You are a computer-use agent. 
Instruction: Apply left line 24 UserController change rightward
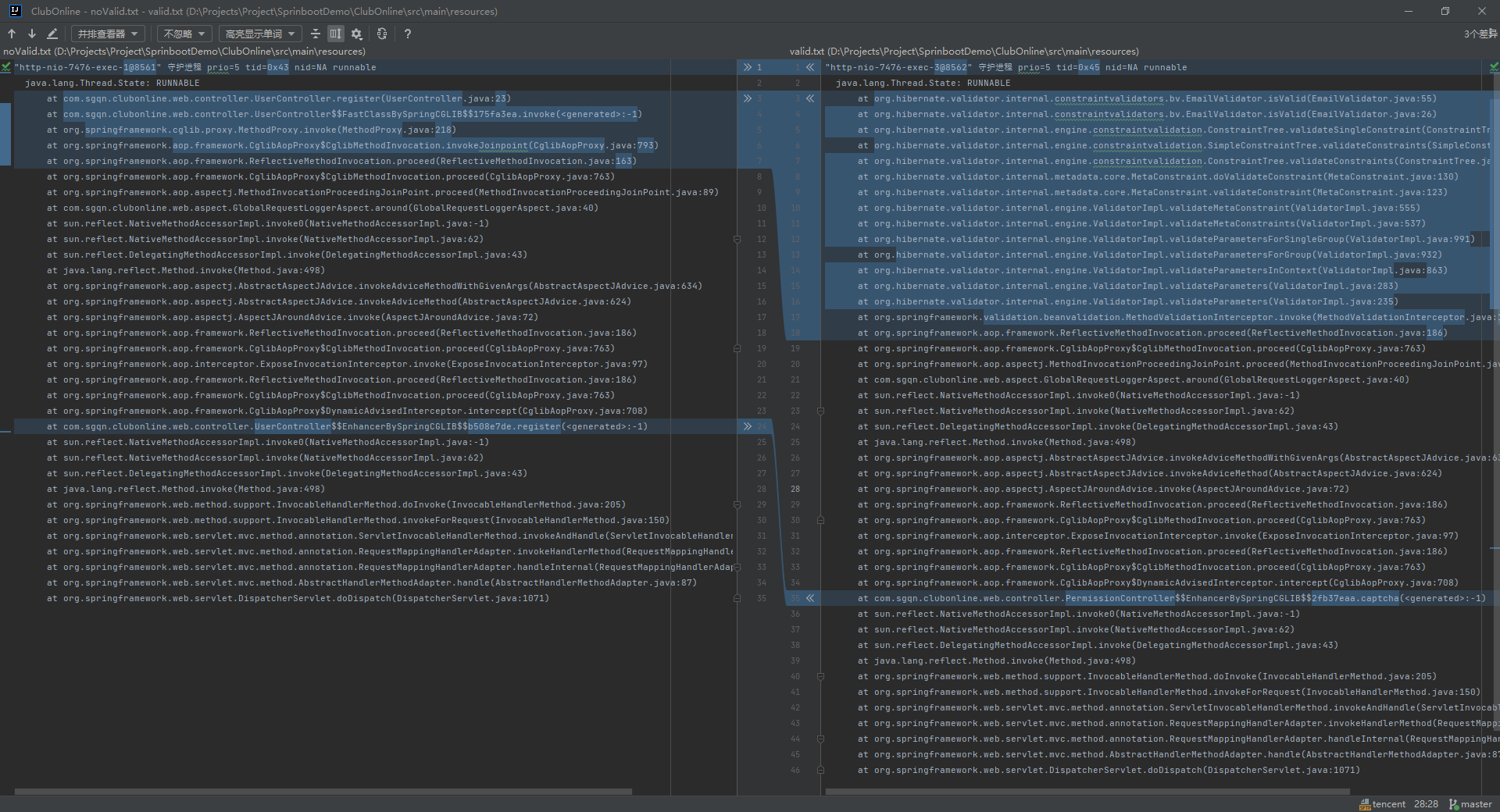click(747, 426)
